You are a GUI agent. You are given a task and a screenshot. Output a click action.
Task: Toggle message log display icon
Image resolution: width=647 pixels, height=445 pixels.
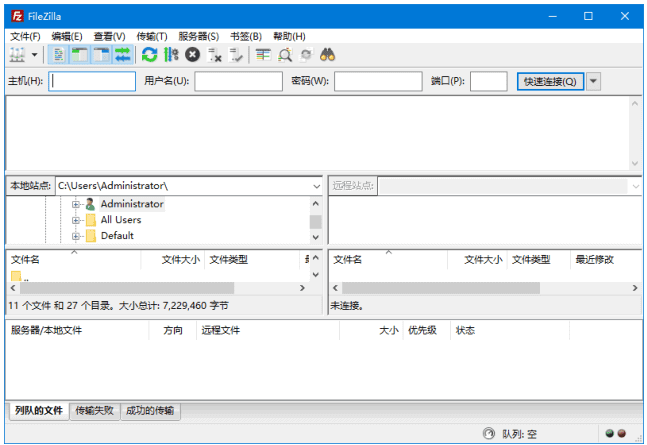pos(59,55)
